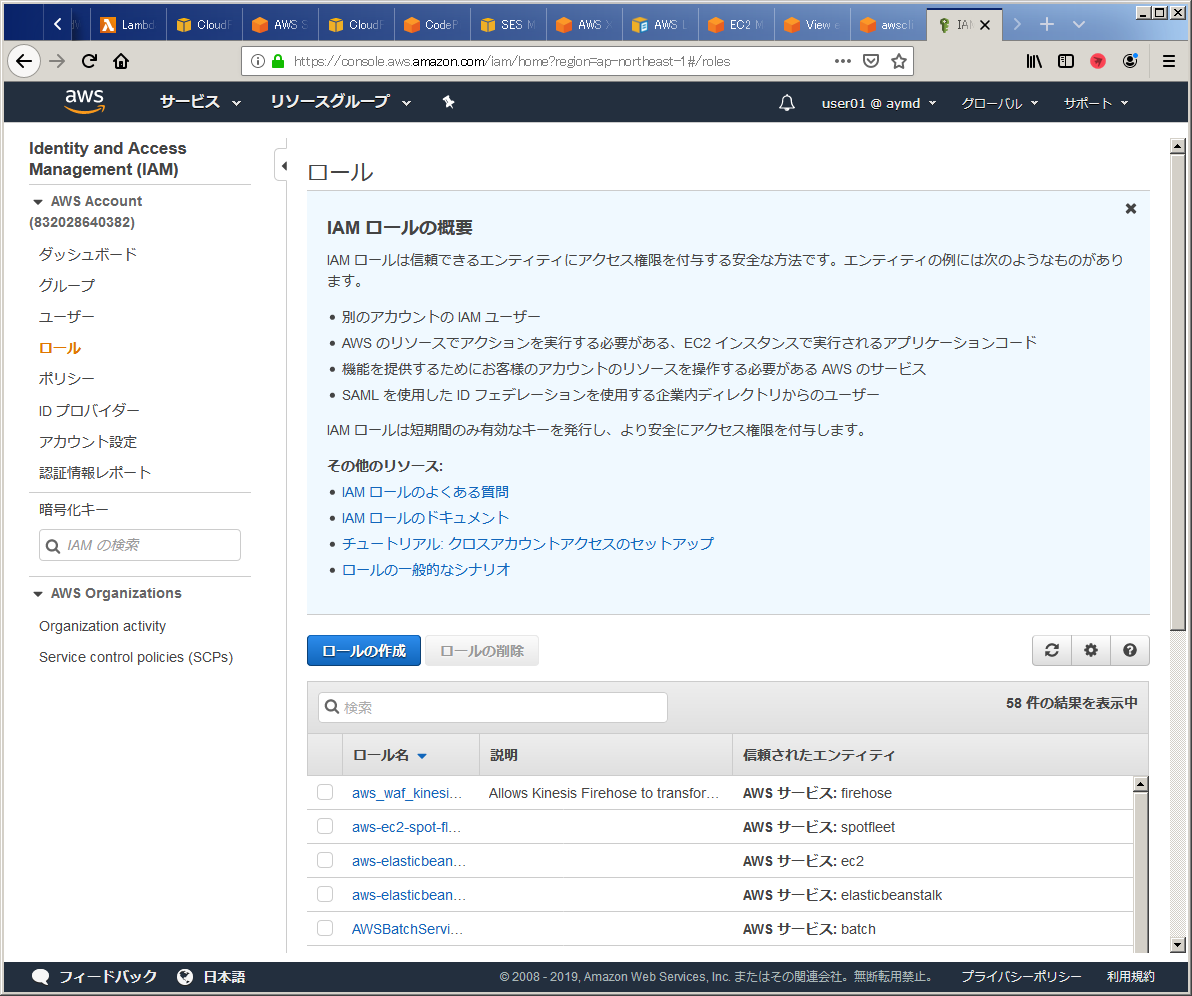The width and height of the screenshot is (1192, 996).
Task: Click the red extension icon in browser toolbar
Action: point(1098,61)
